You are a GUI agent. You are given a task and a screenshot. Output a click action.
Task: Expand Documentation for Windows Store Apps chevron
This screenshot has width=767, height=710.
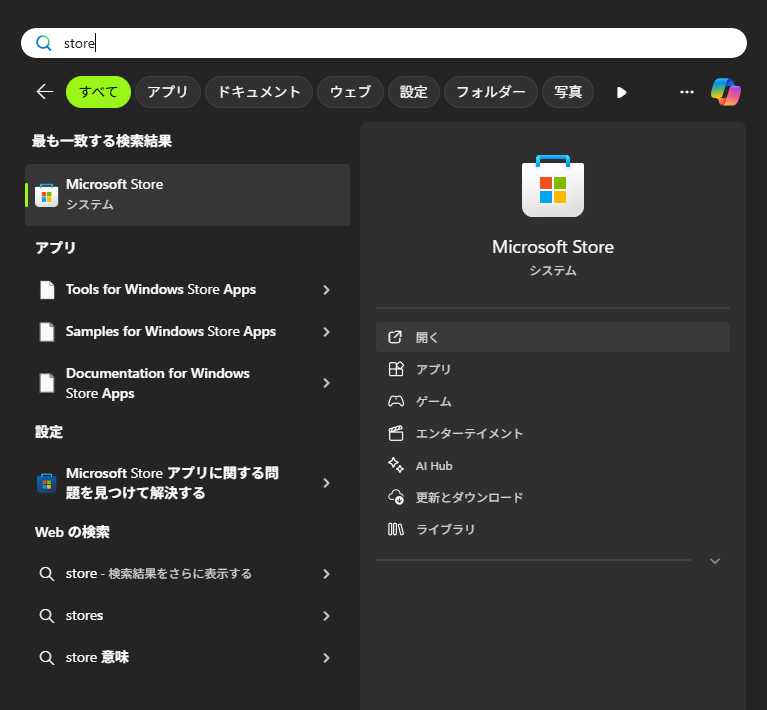tap(326, 383)
